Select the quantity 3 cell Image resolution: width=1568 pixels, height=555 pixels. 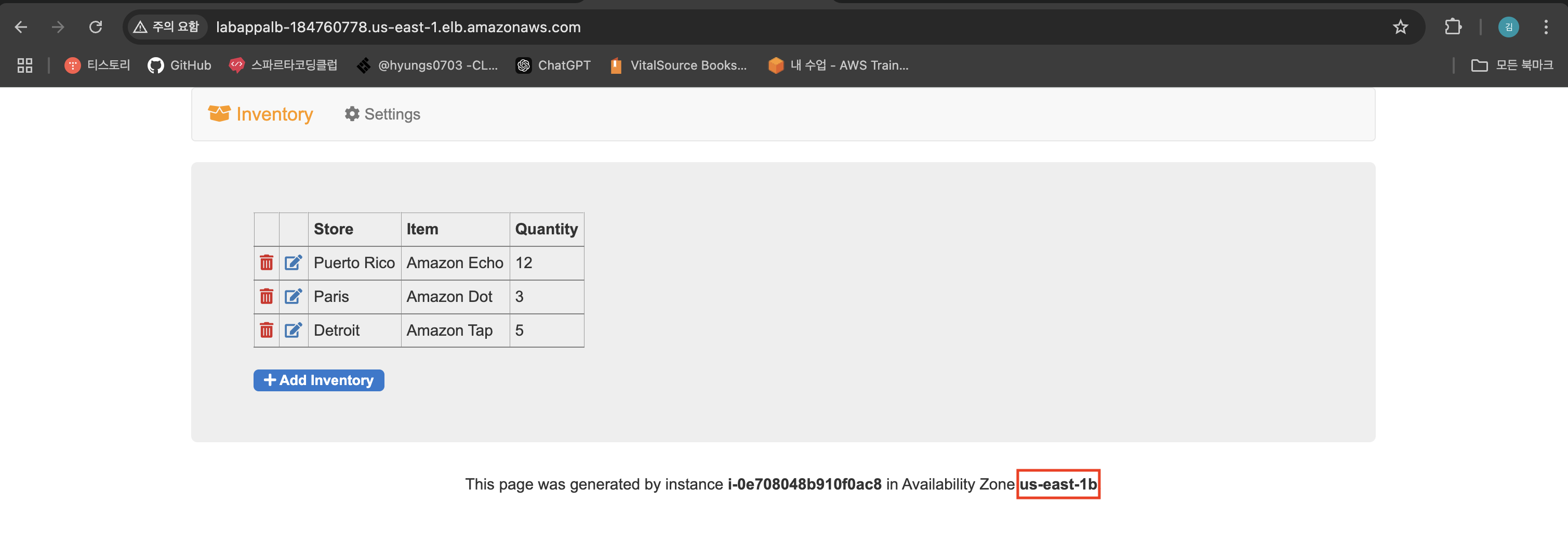(x=547, y=296)
